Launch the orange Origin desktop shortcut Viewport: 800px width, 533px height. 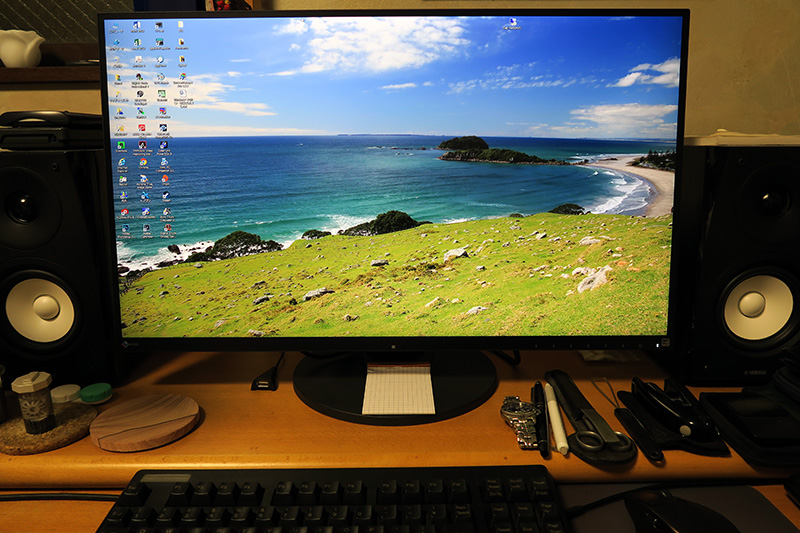165,179
